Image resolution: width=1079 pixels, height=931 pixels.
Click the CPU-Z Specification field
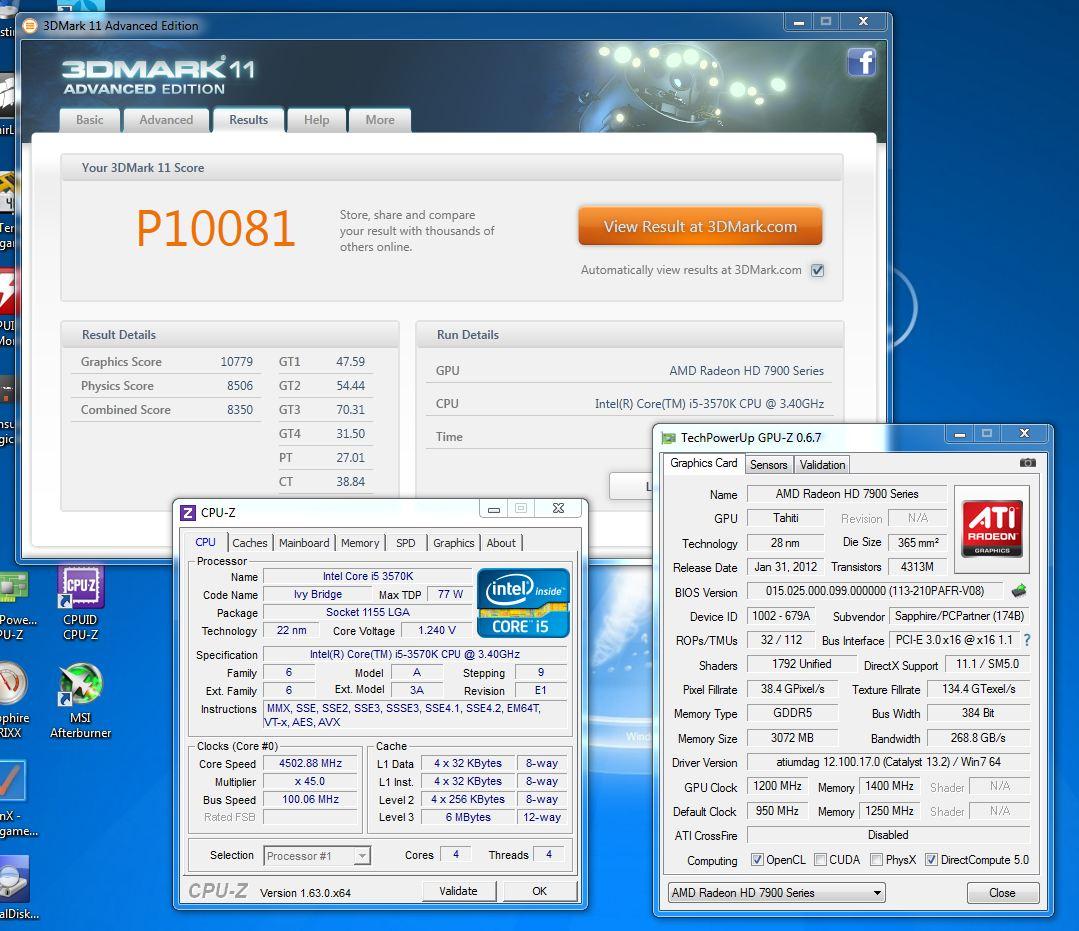pos(415,654)
